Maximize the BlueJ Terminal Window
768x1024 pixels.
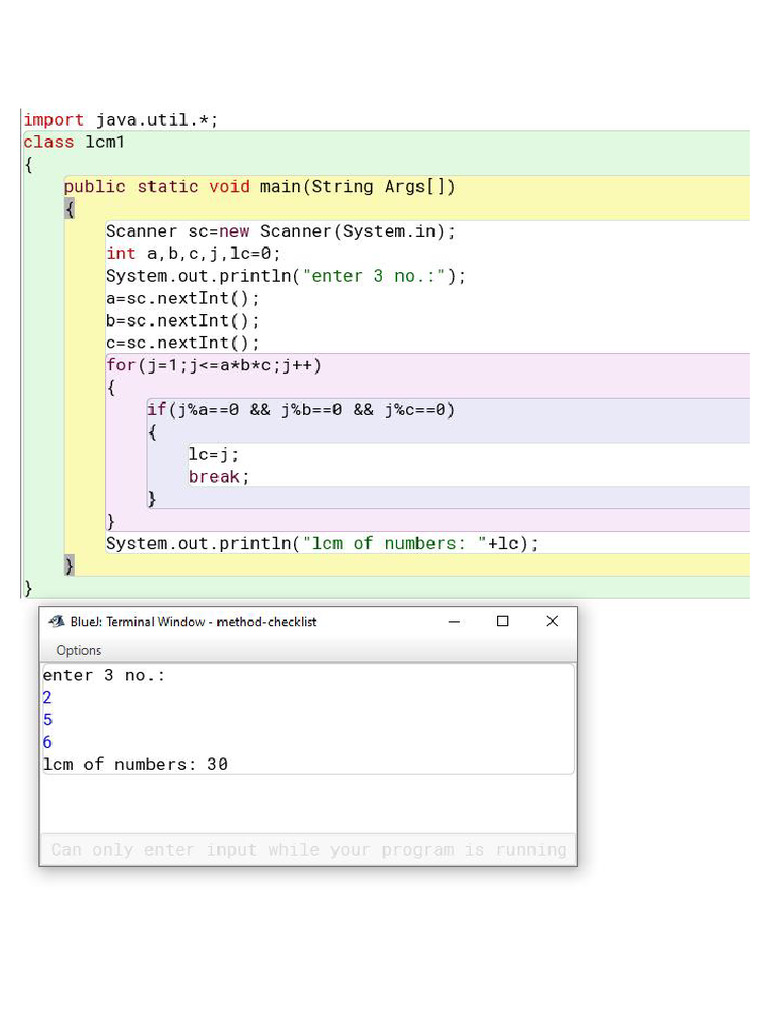502,621
